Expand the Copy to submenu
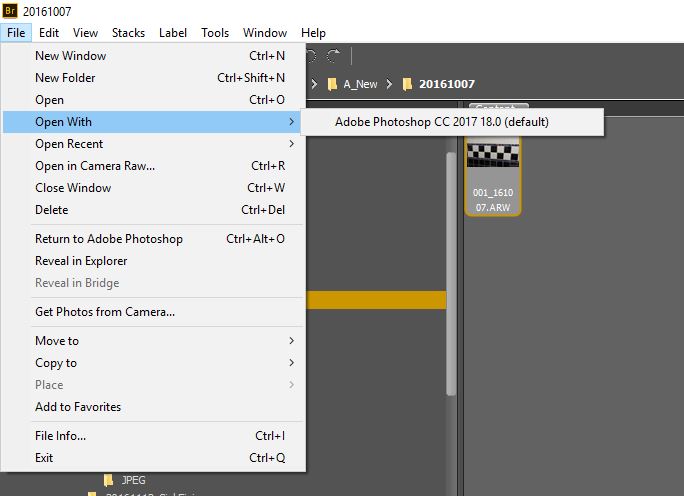684x496 pixels. [x=154, y=363]
